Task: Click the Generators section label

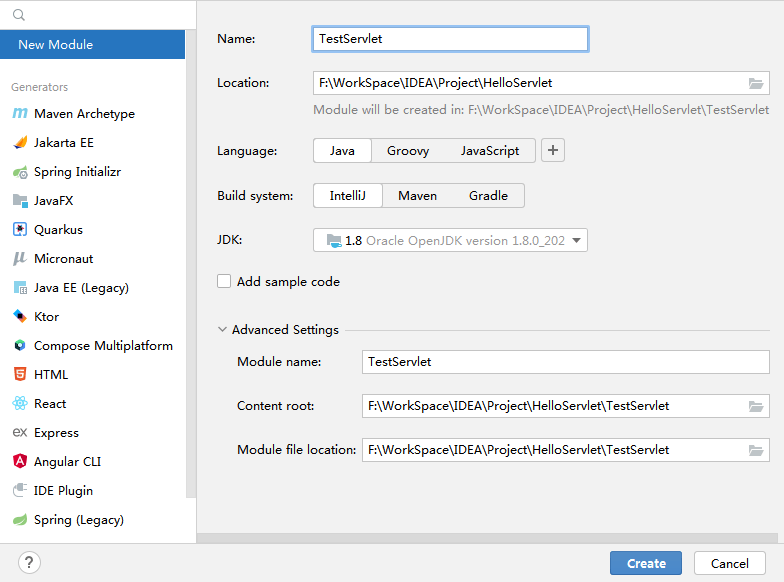Action: (40, 87)
